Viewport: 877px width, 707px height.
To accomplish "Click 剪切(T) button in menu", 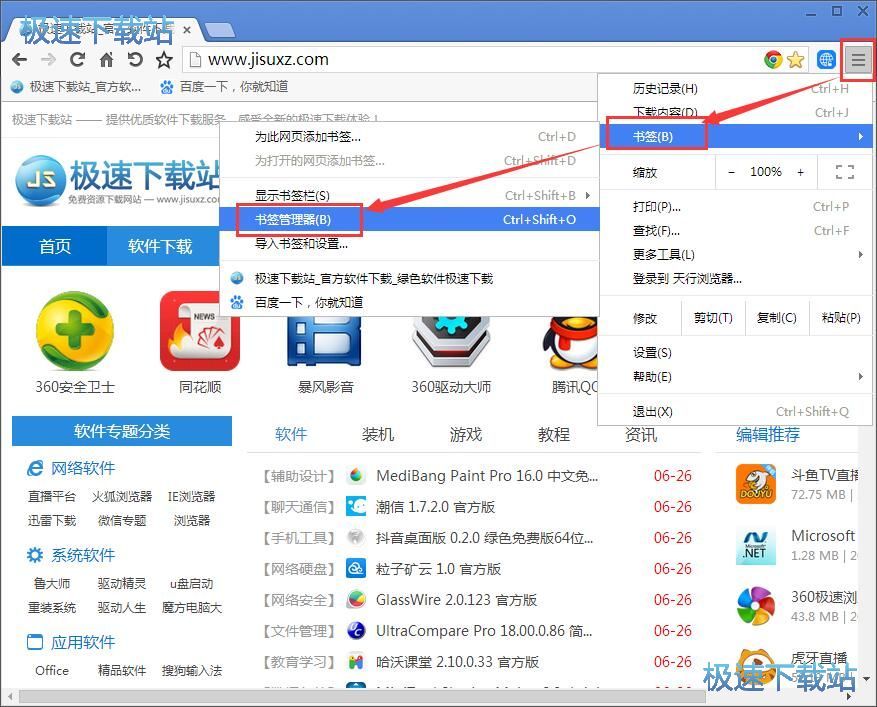I will tap(713, 318).
